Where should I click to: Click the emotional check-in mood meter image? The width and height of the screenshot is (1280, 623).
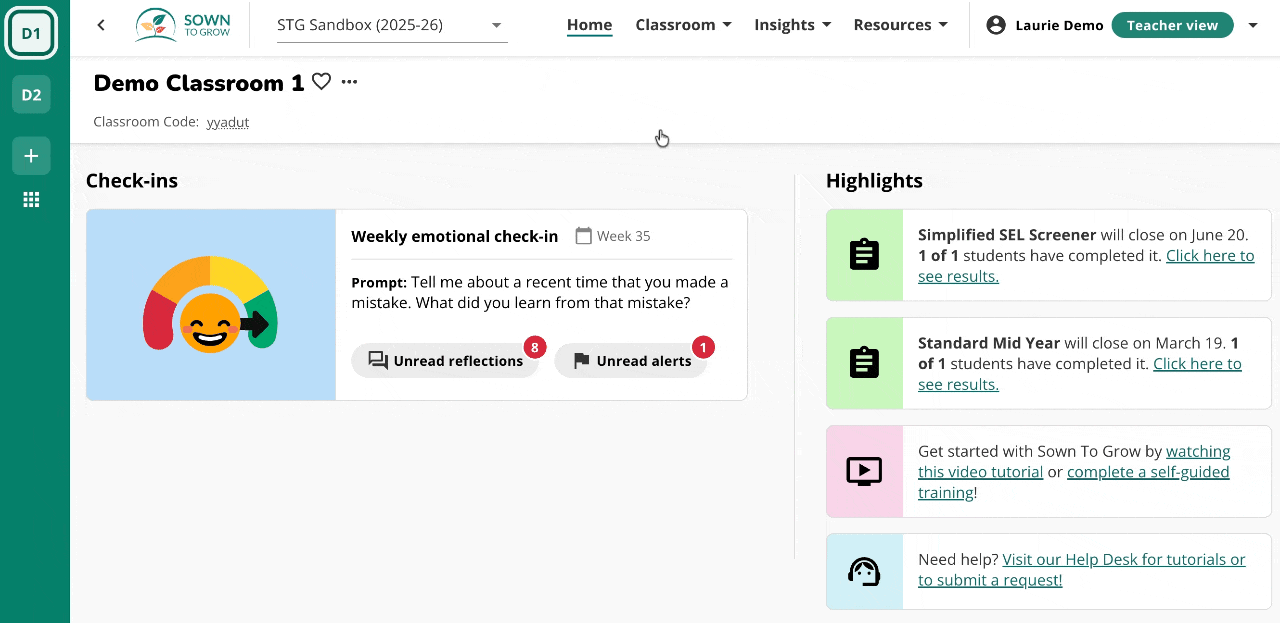[211, 305]
